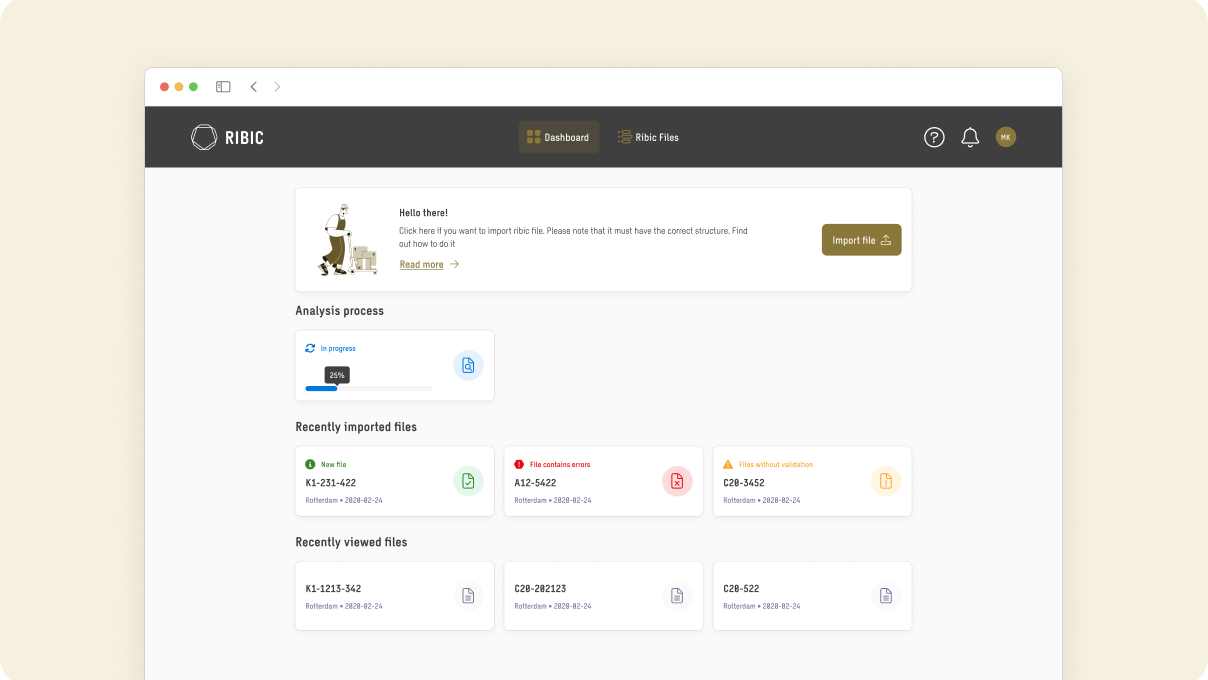Viewport: 1208px width, 680px height.
Task: Go back with the browser back arrow
Action: point(253,87)
